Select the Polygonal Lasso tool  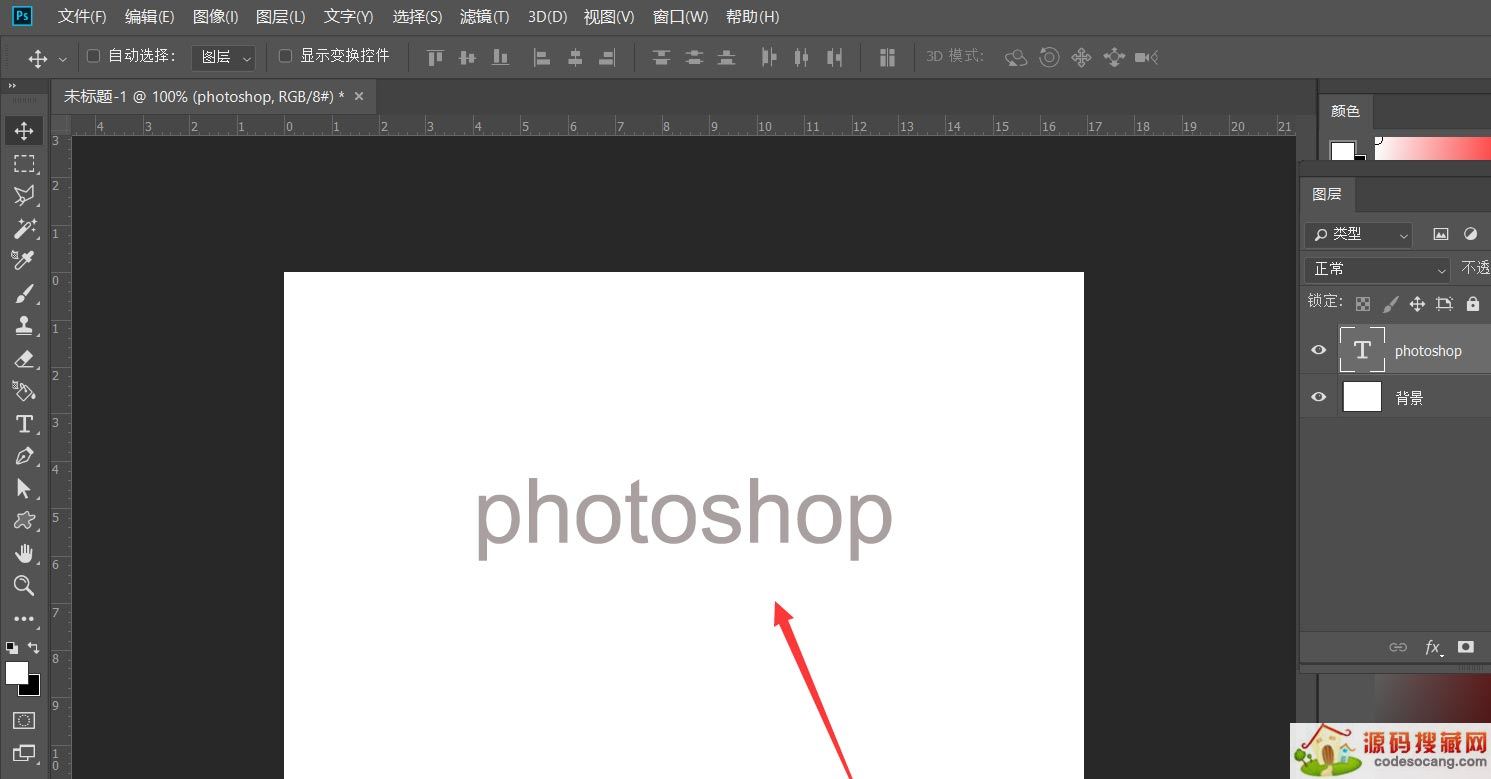pyautogui.click(x=24, y=196)
